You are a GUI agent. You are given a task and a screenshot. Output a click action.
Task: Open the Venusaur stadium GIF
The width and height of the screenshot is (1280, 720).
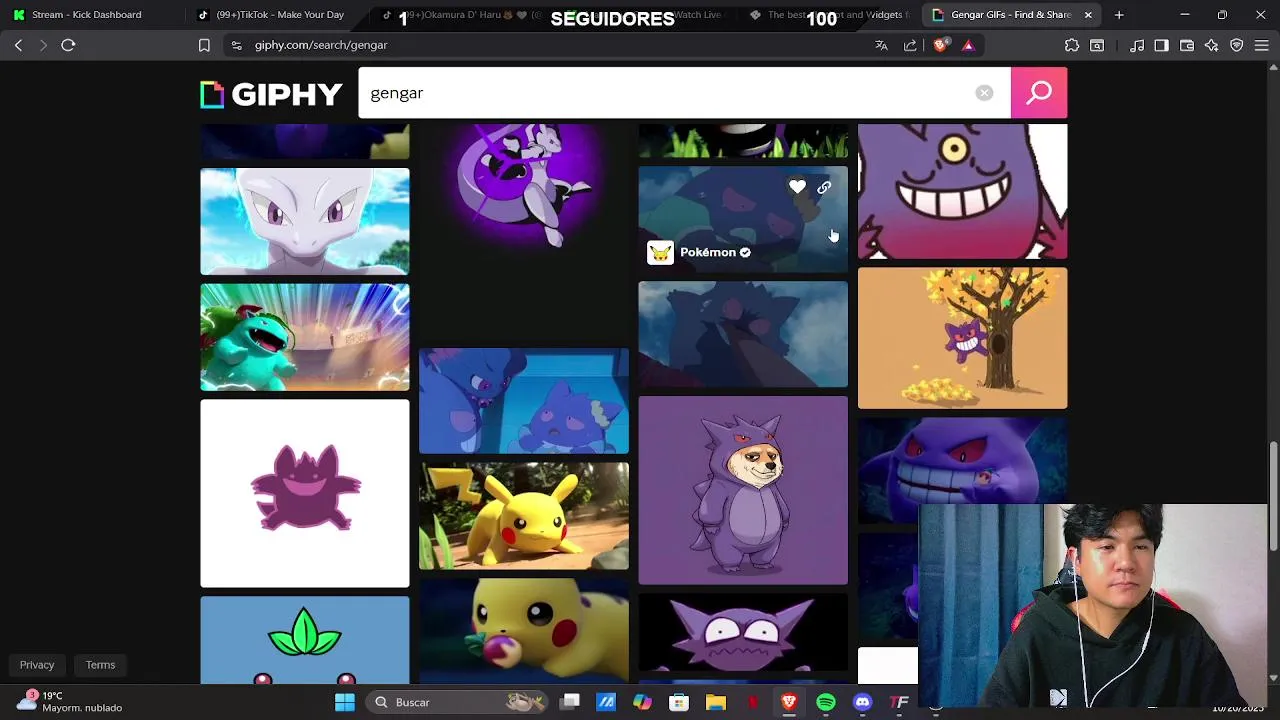pos(305,337)
